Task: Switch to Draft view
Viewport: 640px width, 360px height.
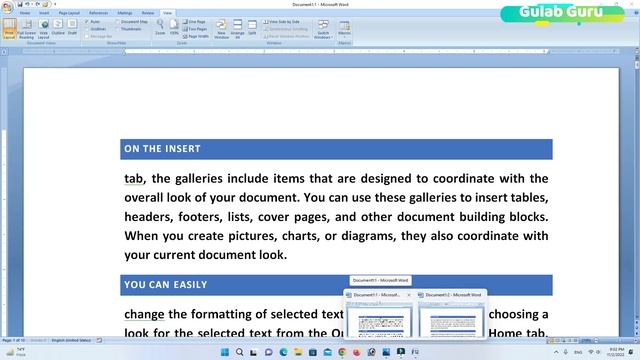Action: (72, 27)
